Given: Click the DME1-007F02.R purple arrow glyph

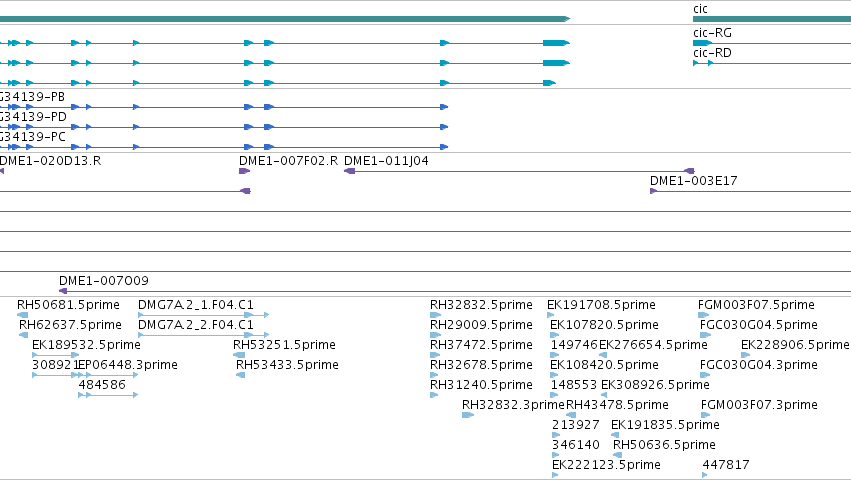Looking at the screenshot, I should tap(244, 171).
